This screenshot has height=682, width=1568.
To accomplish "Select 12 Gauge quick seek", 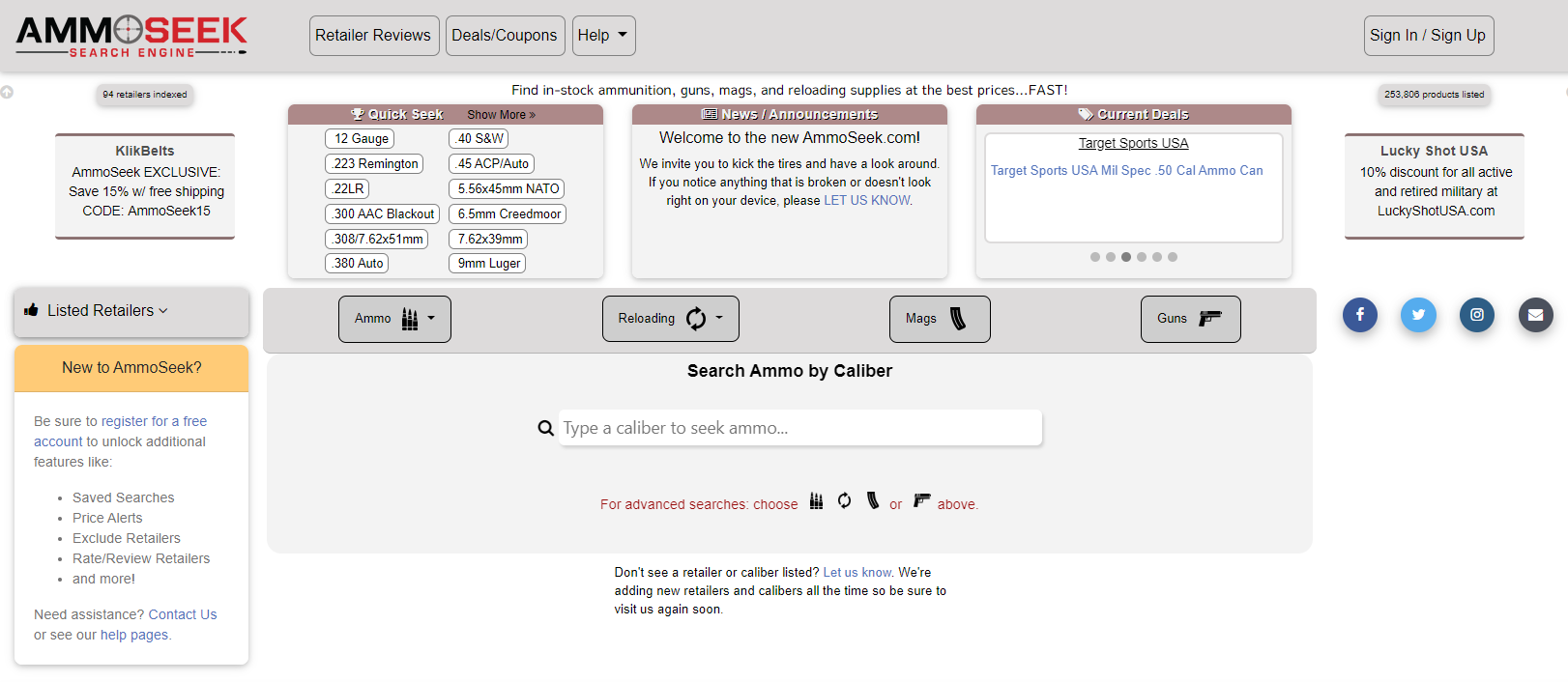I will point(360,139).
